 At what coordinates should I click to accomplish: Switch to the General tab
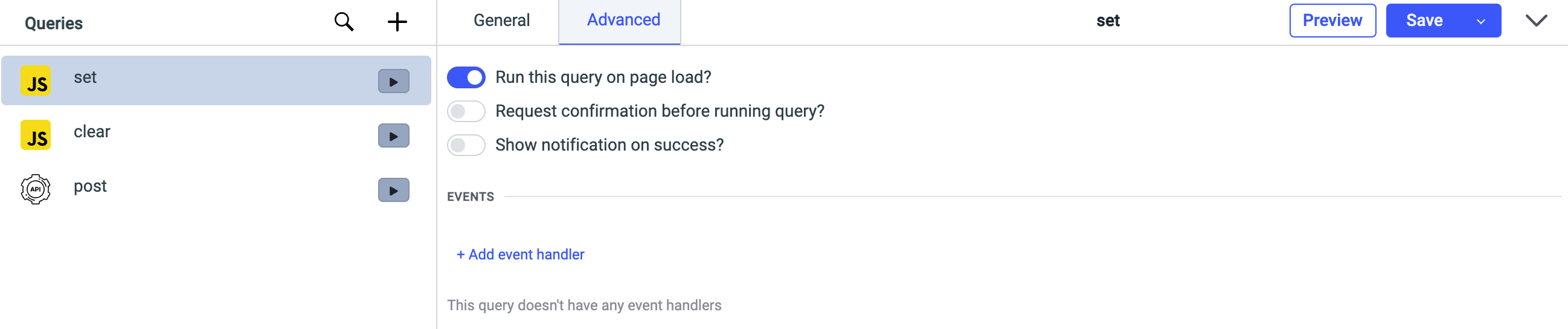[501, 21]
